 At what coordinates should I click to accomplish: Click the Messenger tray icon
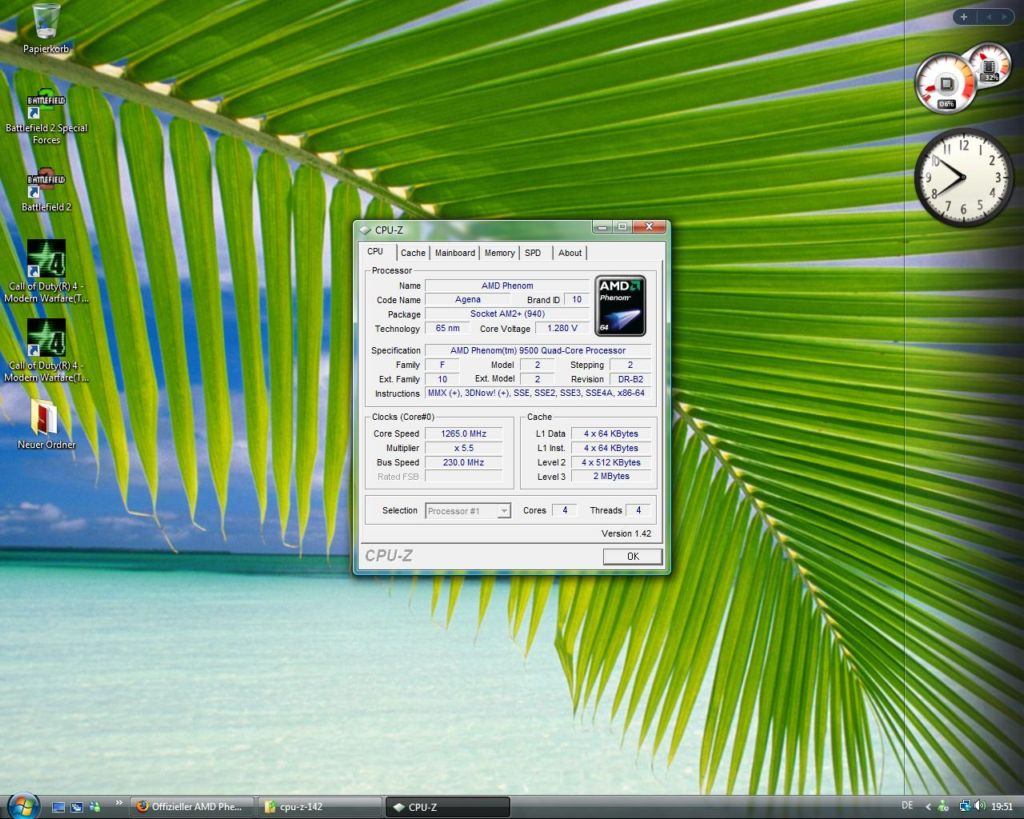tap(943, 807)
